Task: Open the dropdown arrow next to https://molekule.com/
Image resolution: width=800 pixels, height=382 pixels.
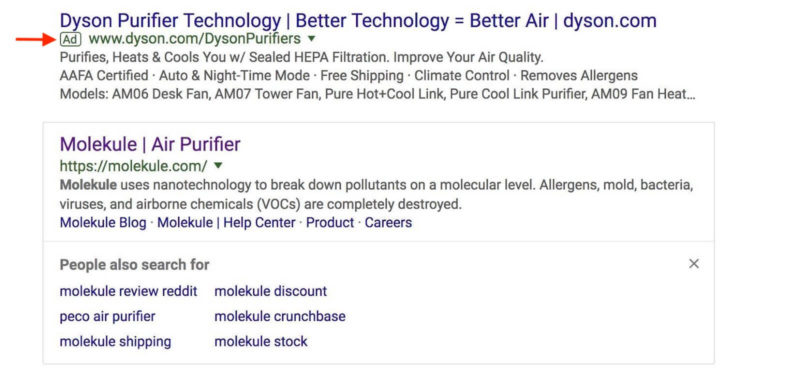Action: tap(218, 165)
